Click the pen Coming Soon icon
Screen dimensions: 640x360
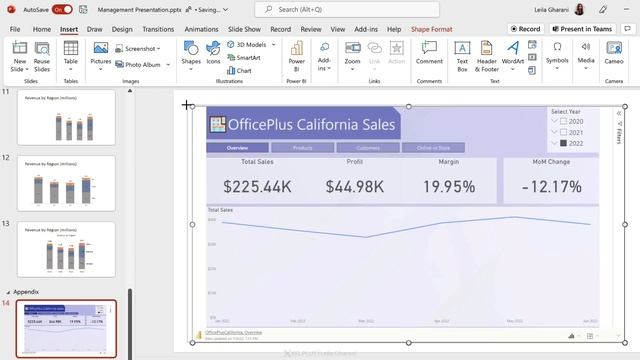[x=603, y=9]
